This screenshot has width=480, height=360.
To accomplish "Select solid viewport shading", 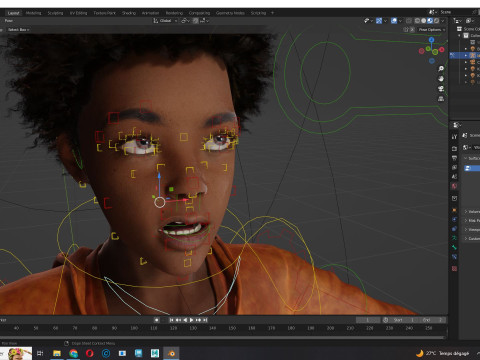I will click(424, 21).
